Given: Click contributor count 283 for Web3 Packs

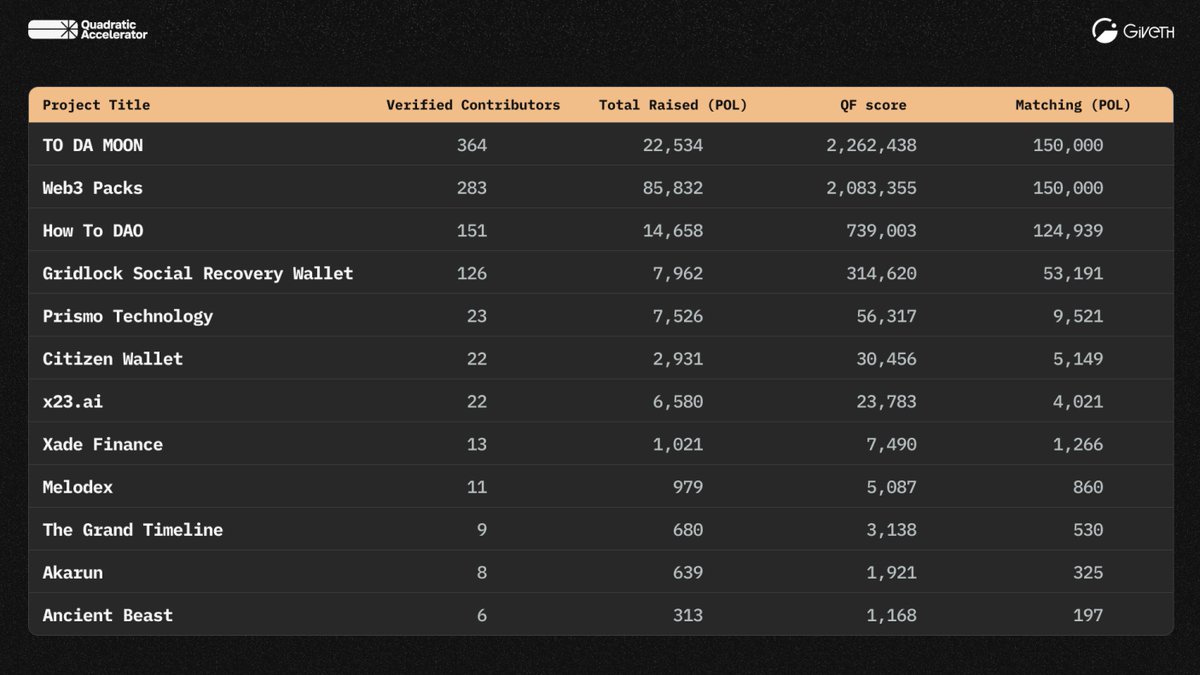Looking at the screenshot, I should click(x=472, y=188).
